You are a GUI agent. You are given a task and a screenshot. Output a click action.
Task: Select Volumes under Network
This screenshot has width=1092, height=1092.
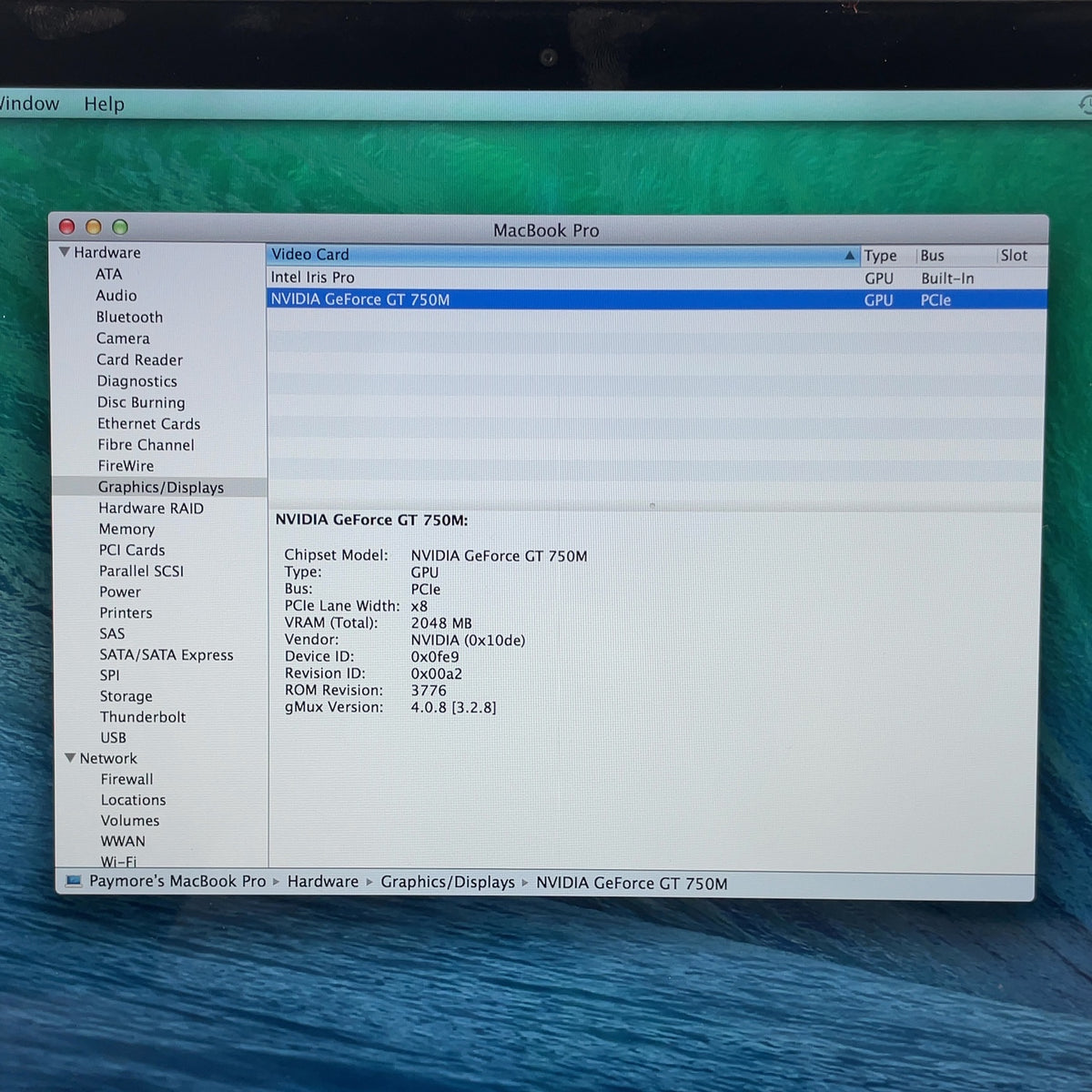click(130, 821)
